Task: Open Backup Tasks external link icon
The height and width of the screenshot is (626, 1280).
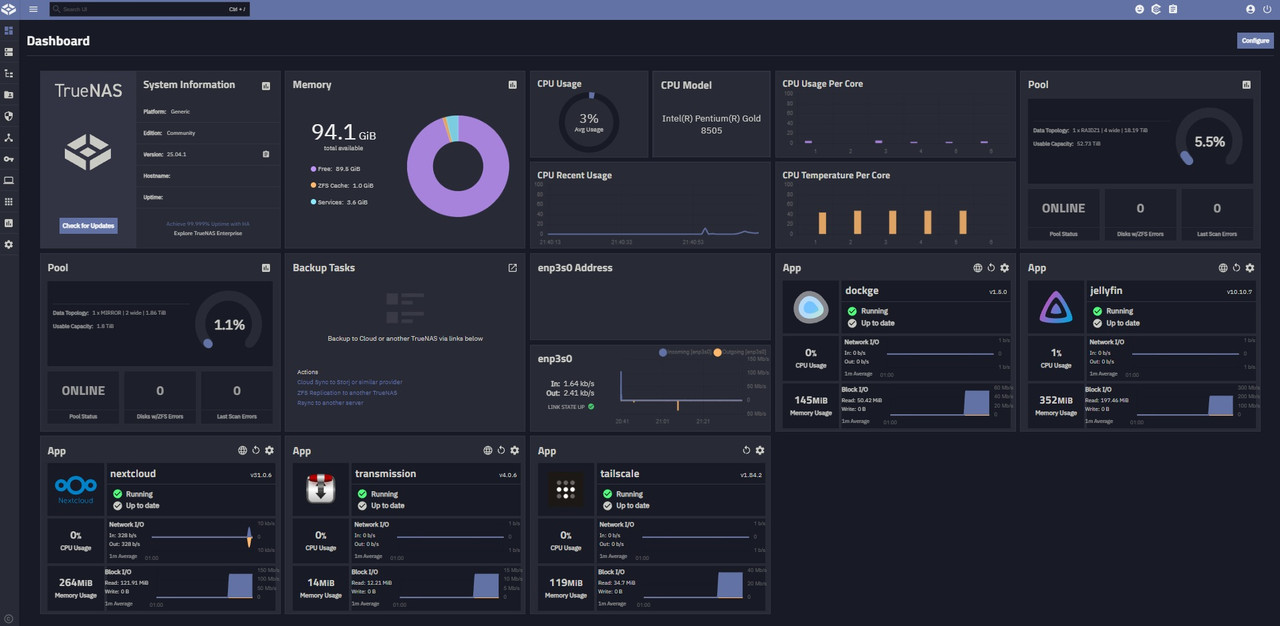Action: (x=512, y=268)
